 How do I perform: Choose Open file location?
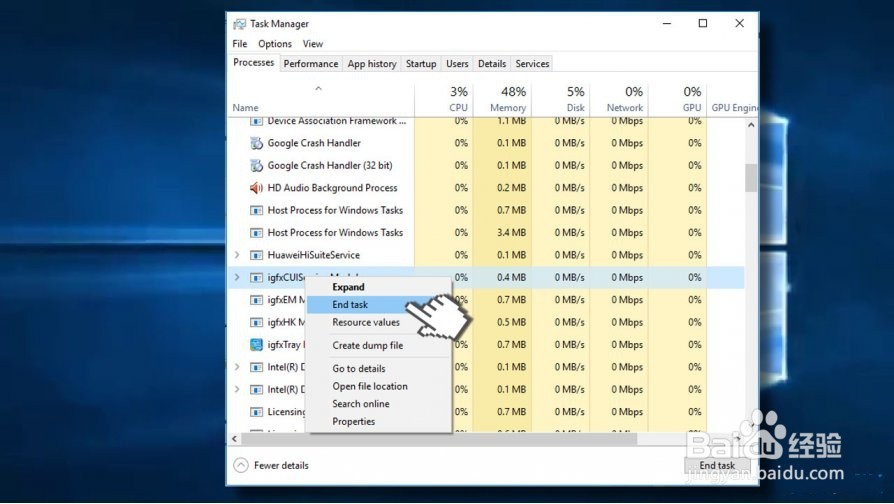point(379,387)
